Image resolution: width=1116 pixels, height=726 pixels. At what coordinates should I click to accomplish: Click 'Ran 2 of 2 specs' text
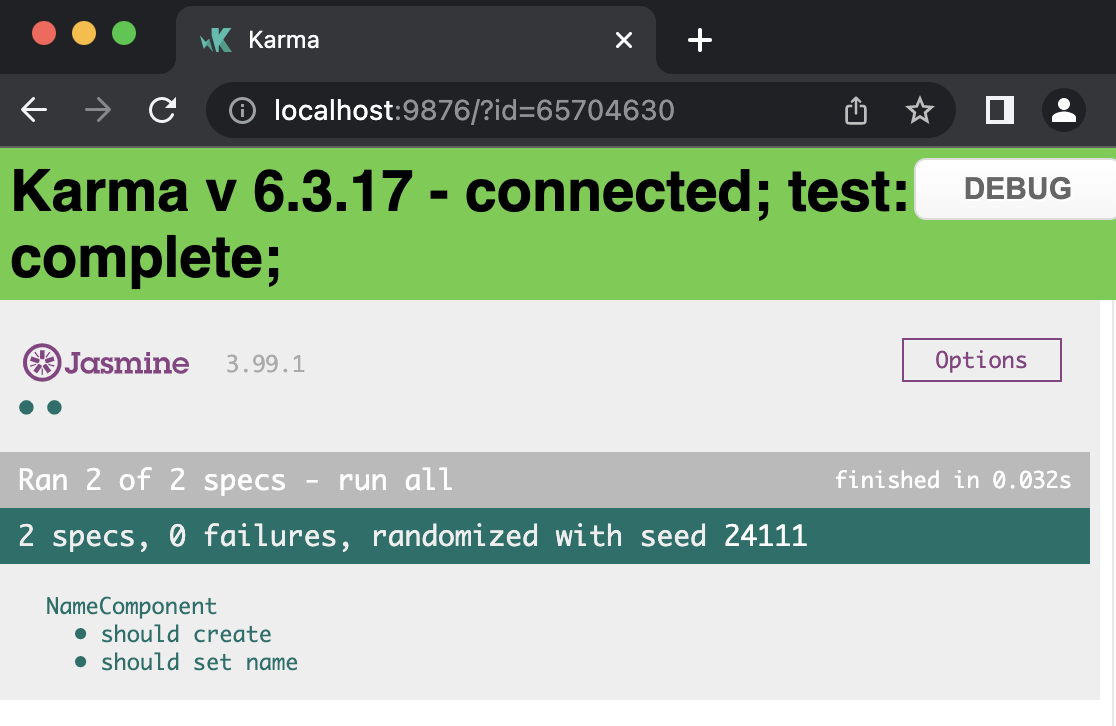coord(152,480)
